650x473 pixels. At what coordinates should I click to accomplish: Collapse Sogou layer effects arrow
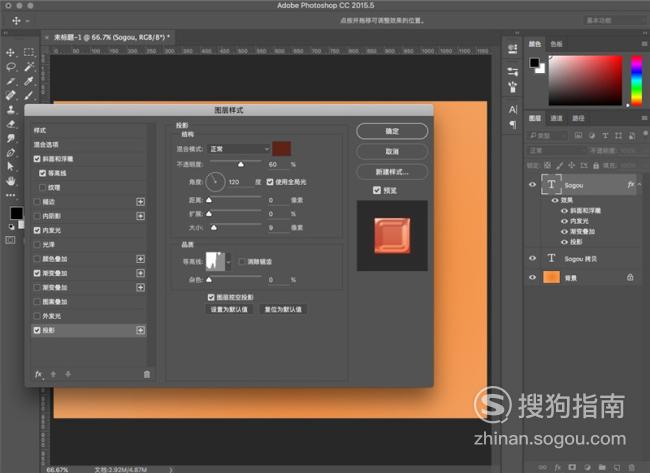point(640,184)
